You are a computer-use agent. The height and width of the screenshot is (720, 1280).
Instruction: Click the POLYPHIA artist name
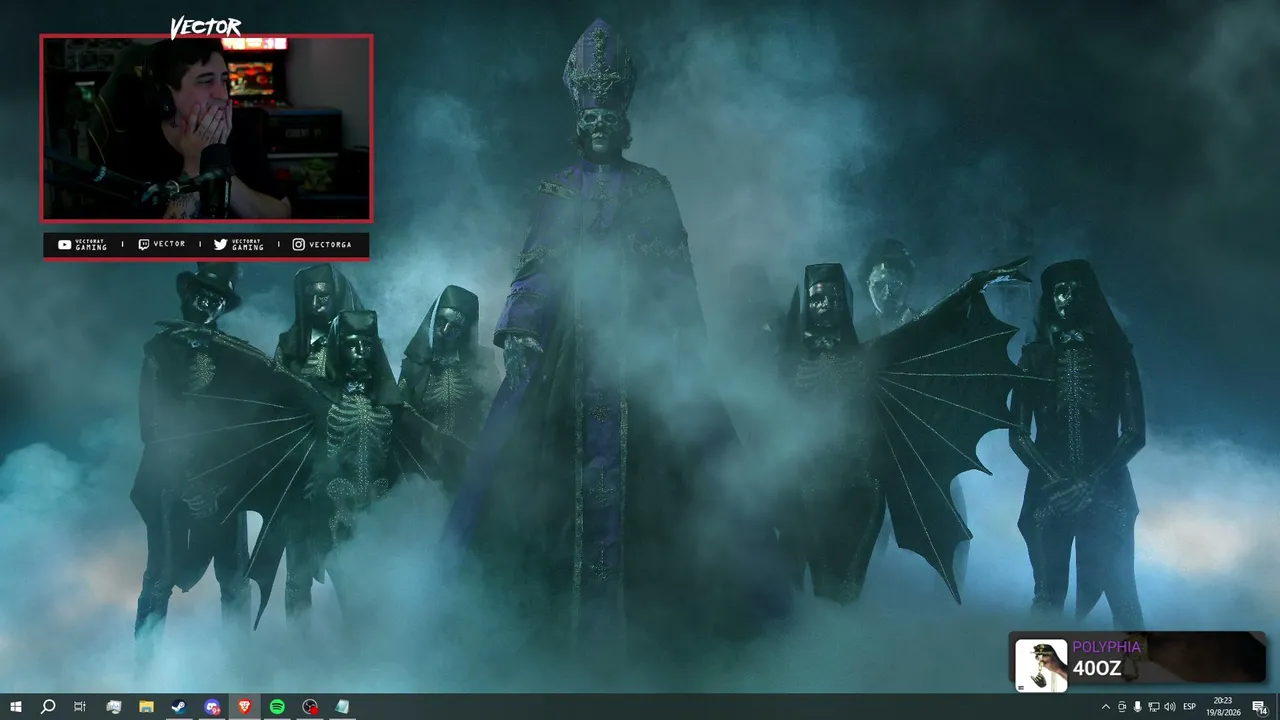point(1106,647)
